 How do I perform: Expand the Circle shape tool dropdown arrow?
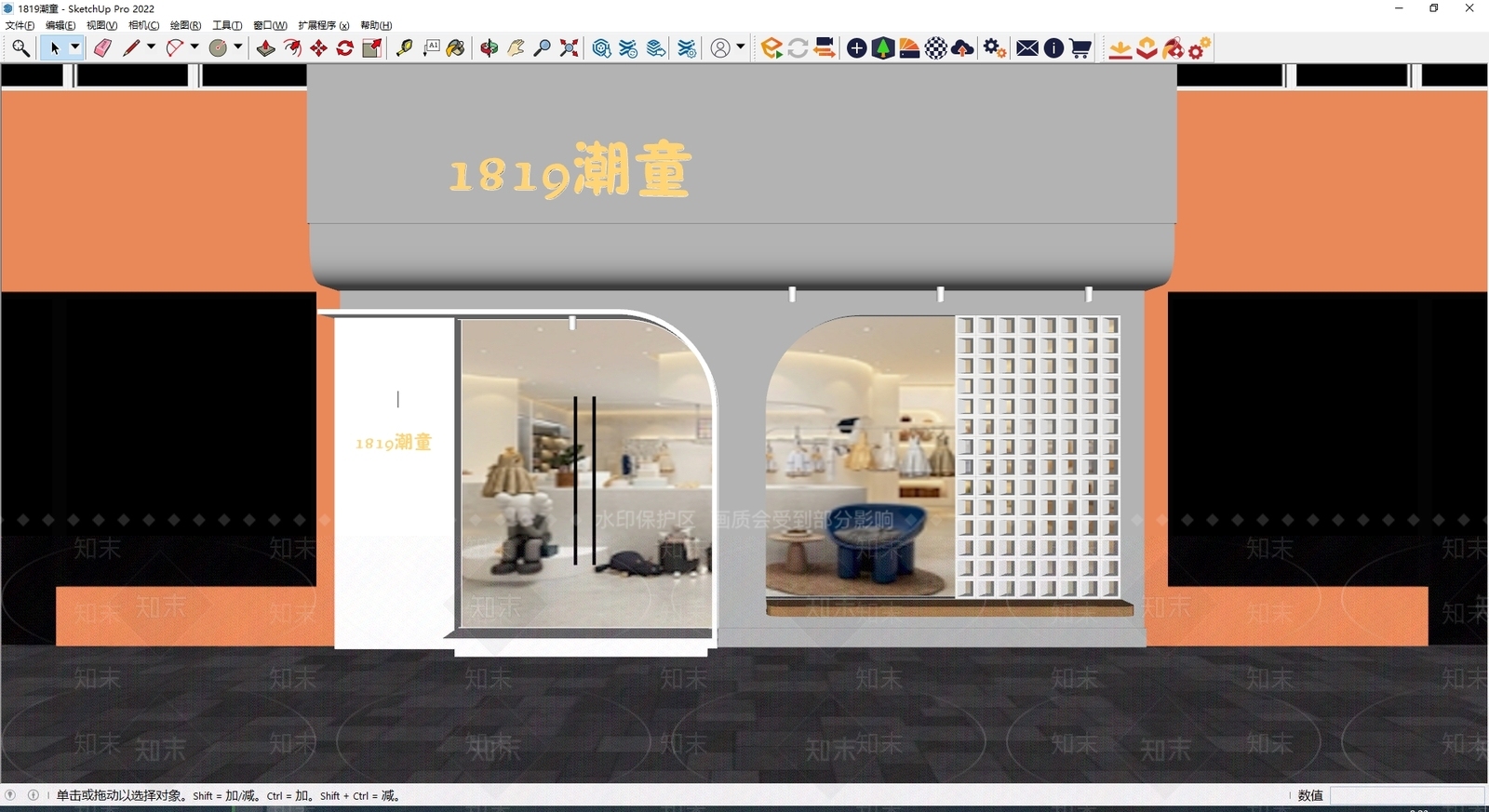click(238, 47)
